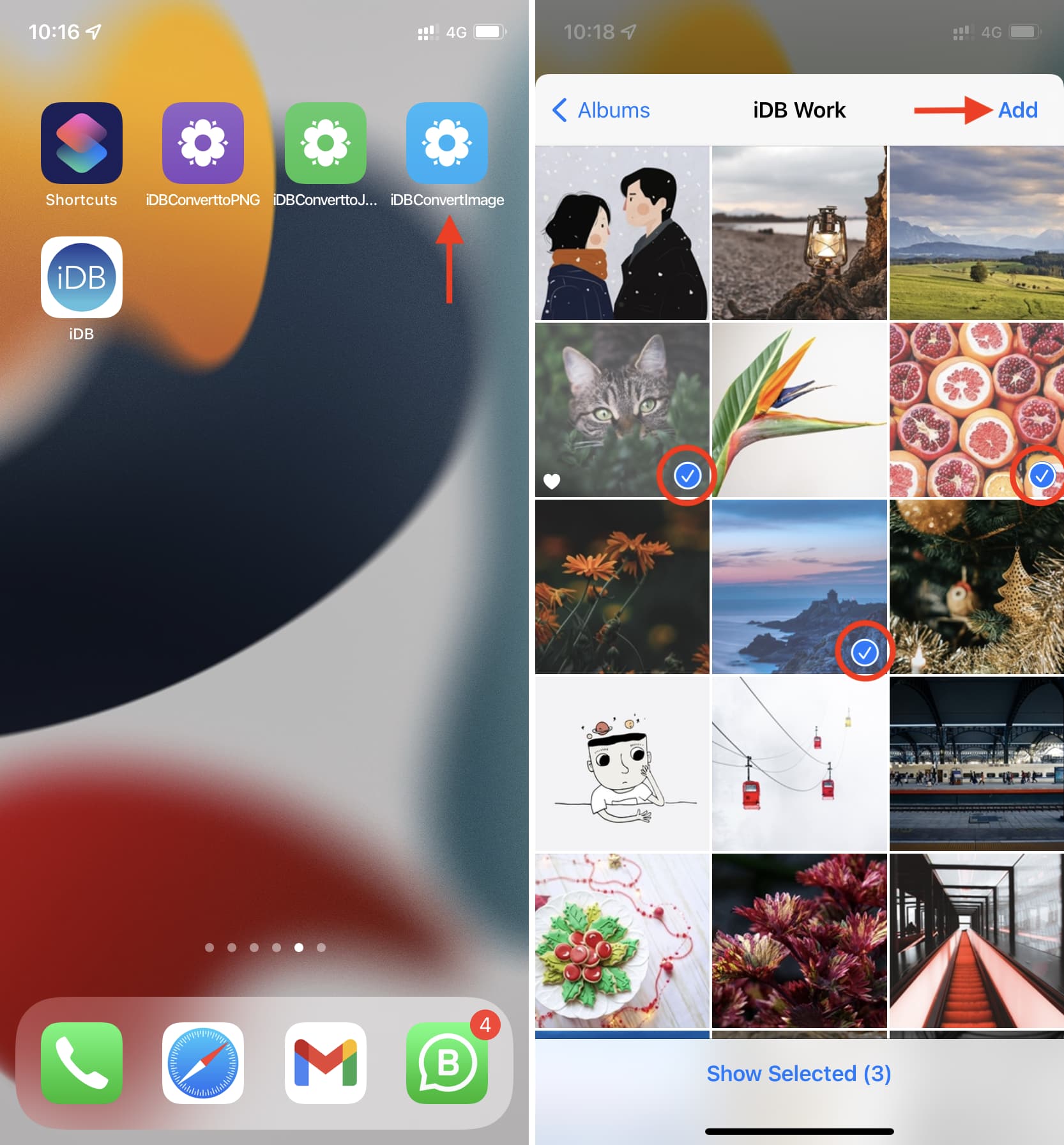Select the cartoon thinking boy drawing
The width and height of the screenshot is (1064, 1145).
coord(622,764)
